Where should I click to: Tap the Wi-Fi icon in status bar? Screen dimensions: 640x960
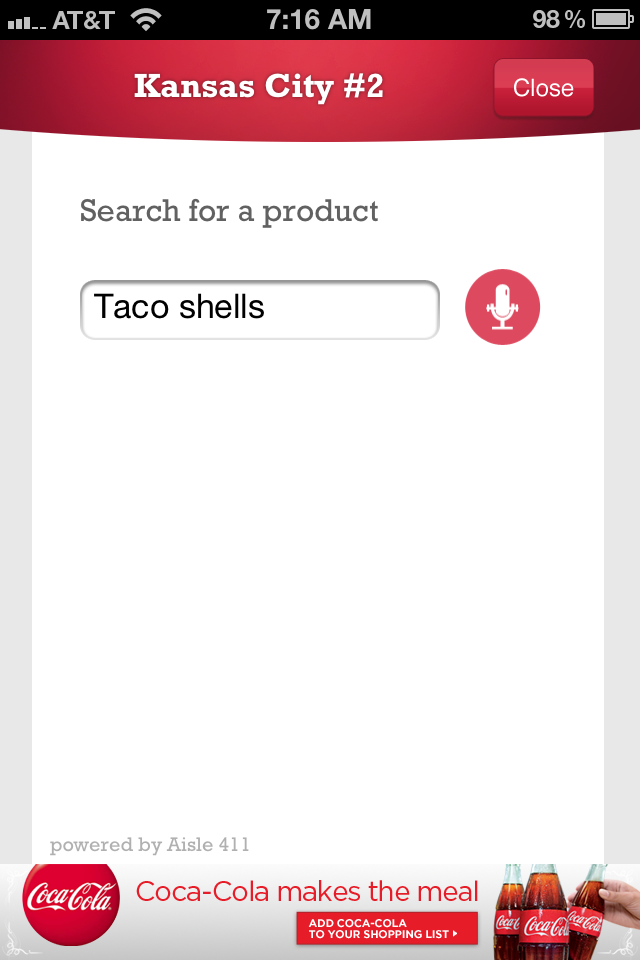[146, 20]
